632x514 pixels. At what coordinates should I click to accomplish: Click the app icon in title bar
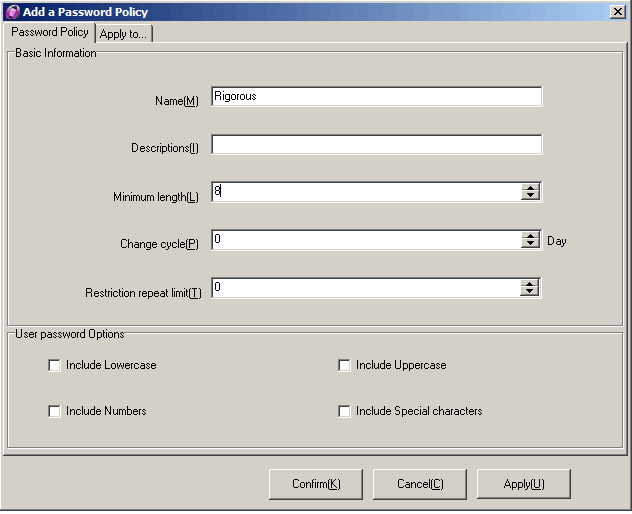click(x=12, y=11)
